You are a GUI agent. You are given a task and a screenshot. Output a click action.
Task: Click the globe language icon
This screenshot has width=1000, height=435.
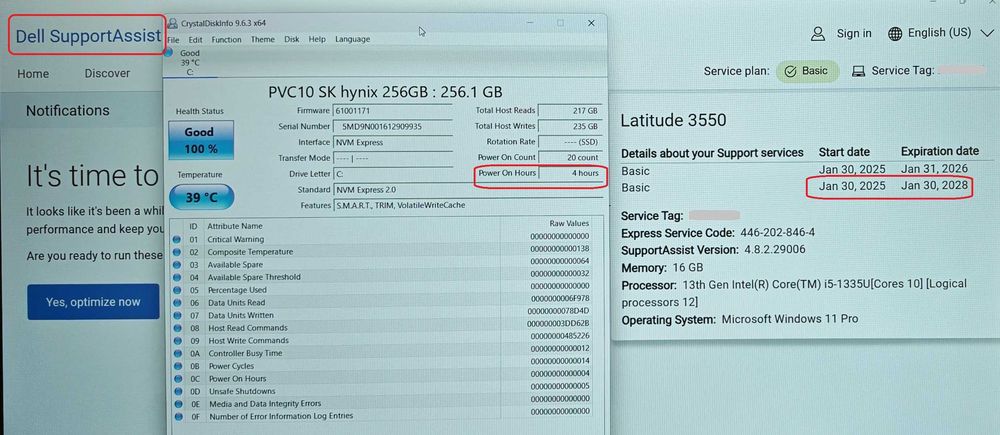895,34
